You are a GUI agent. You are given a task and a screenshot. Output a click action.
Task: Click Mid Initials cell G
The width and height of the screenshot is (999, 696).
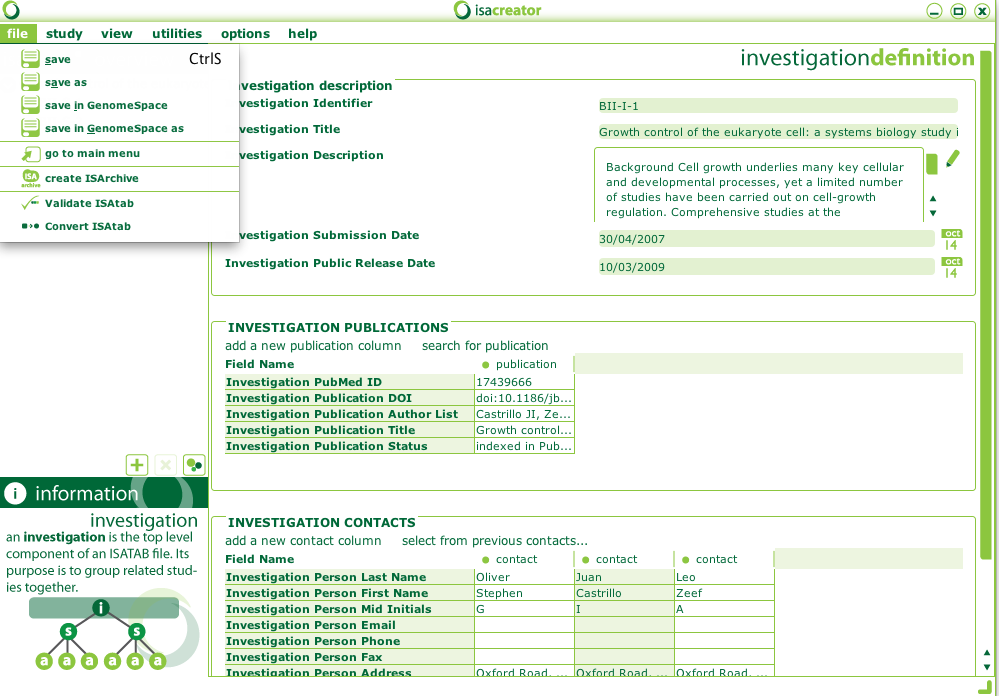click(x=524, y=609)
